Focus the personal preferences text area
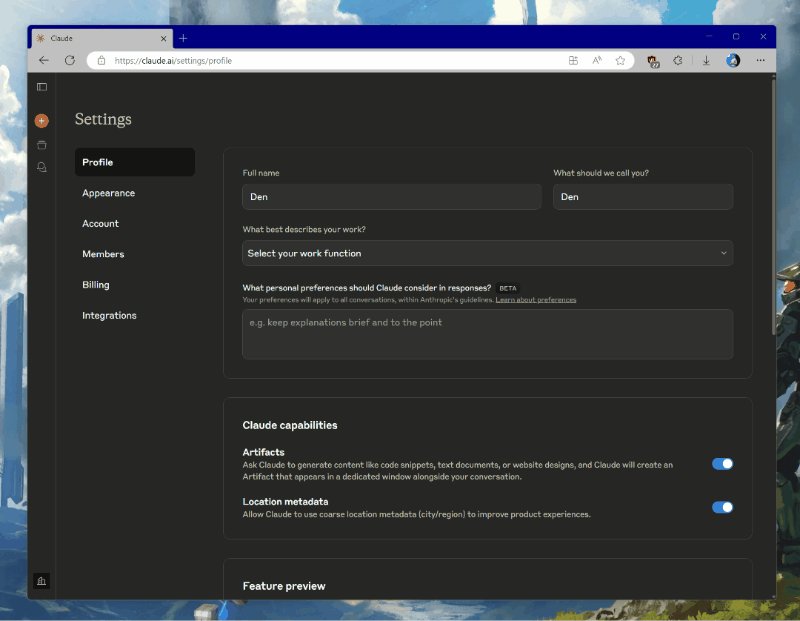Screen dimensions: 800x621 [488, 334]
